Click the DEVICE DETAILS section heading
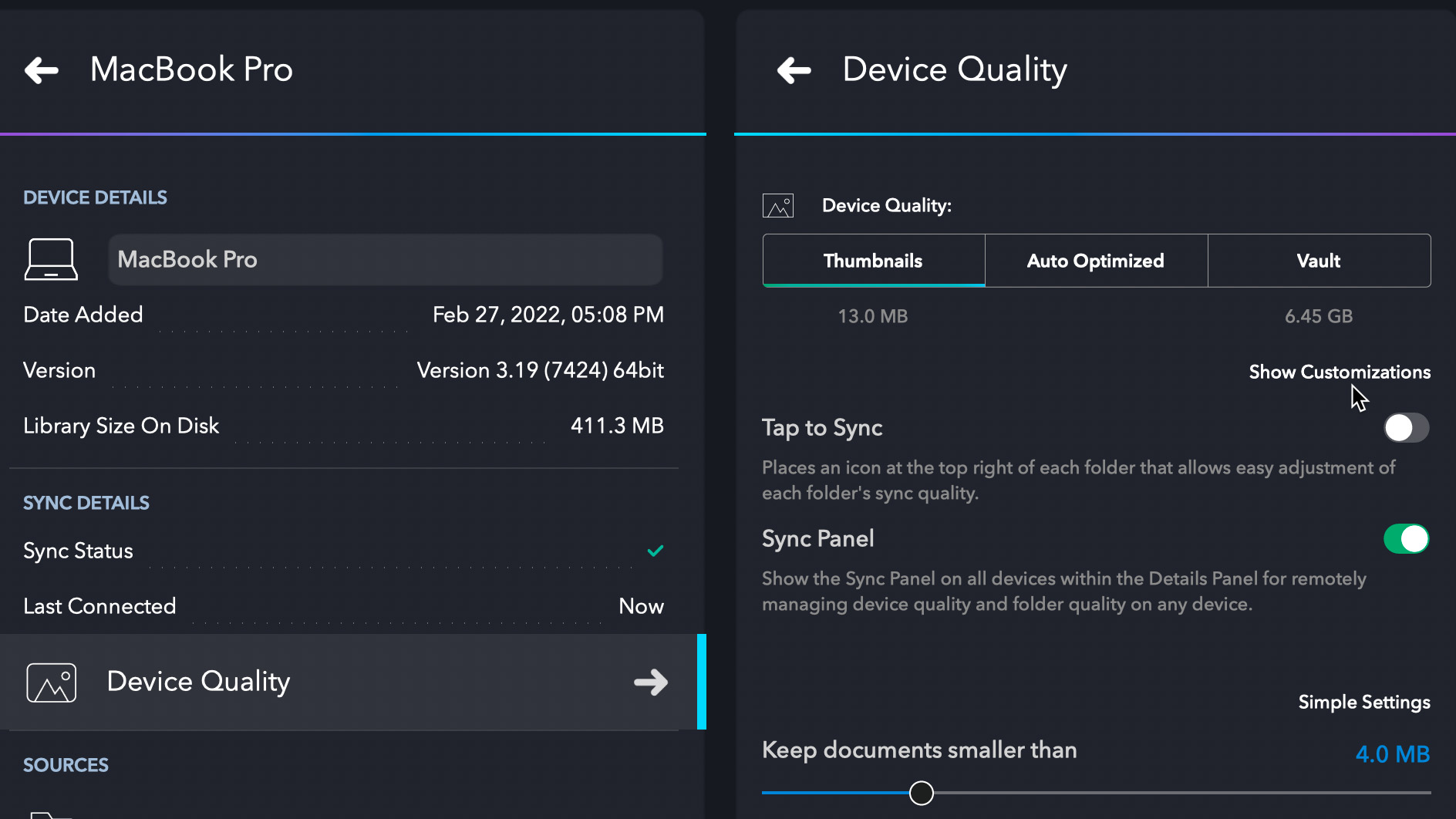 click(x=95, y=197)
